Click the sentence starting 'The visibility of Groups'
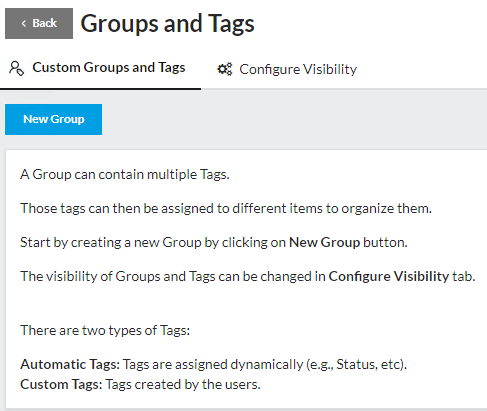 (x=248, y=276)
